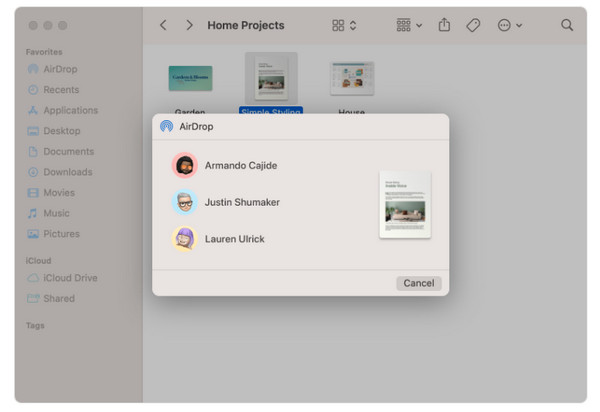
Task: Send to Lauren Ulrick by name
Action: point(235,239)
